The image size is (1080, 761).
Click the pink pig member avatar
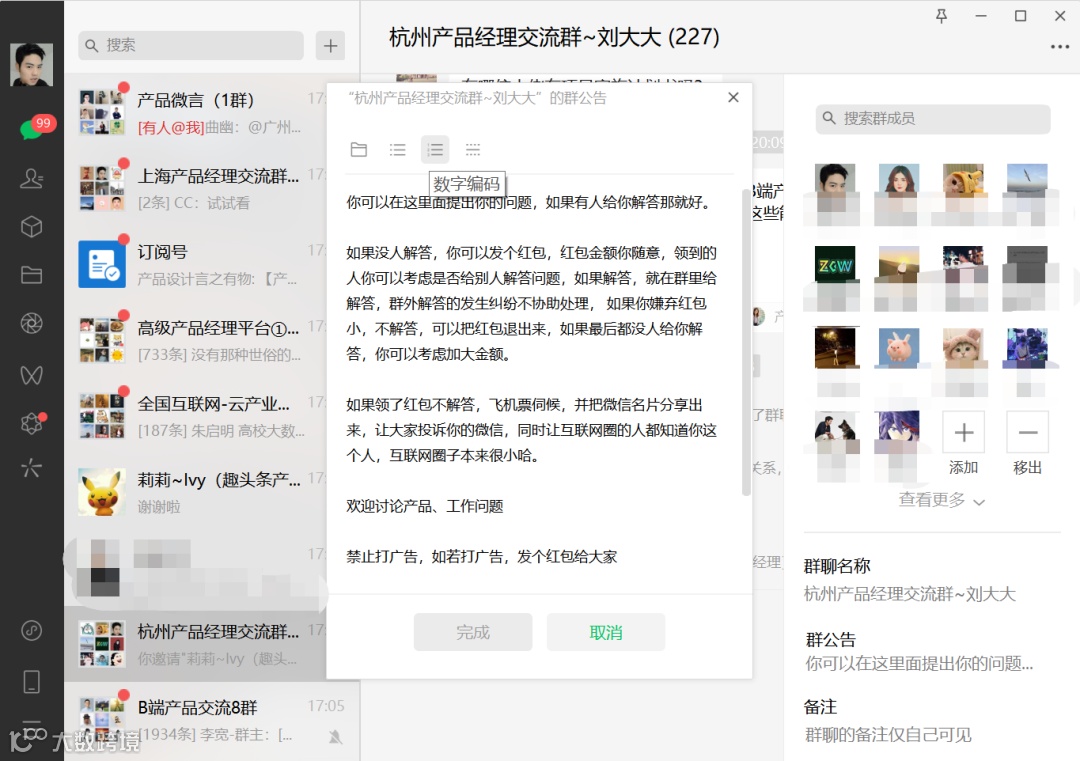(x=899, y=348)
